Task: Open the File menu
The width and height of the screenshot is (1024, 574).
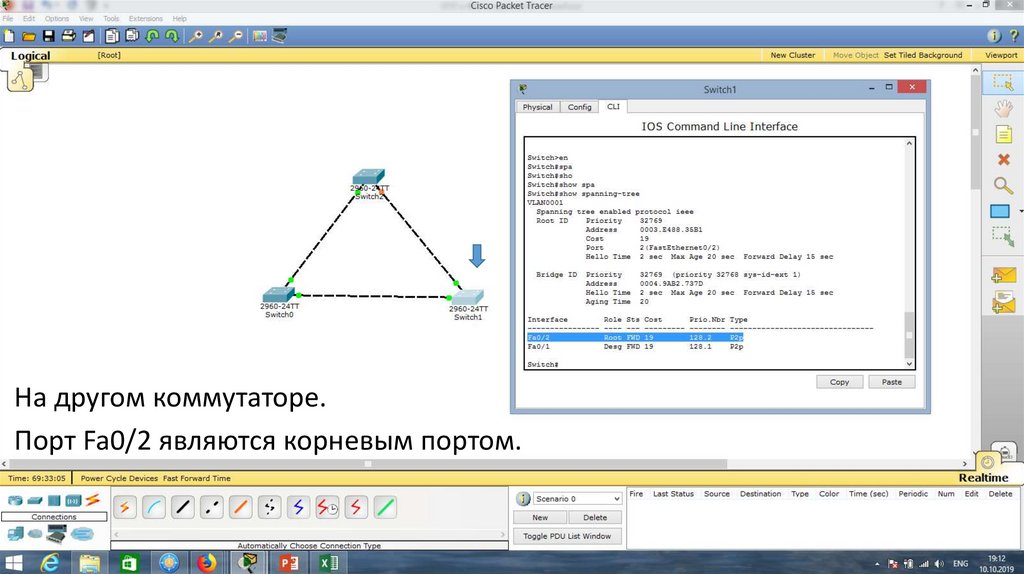Action: (8, 19)
